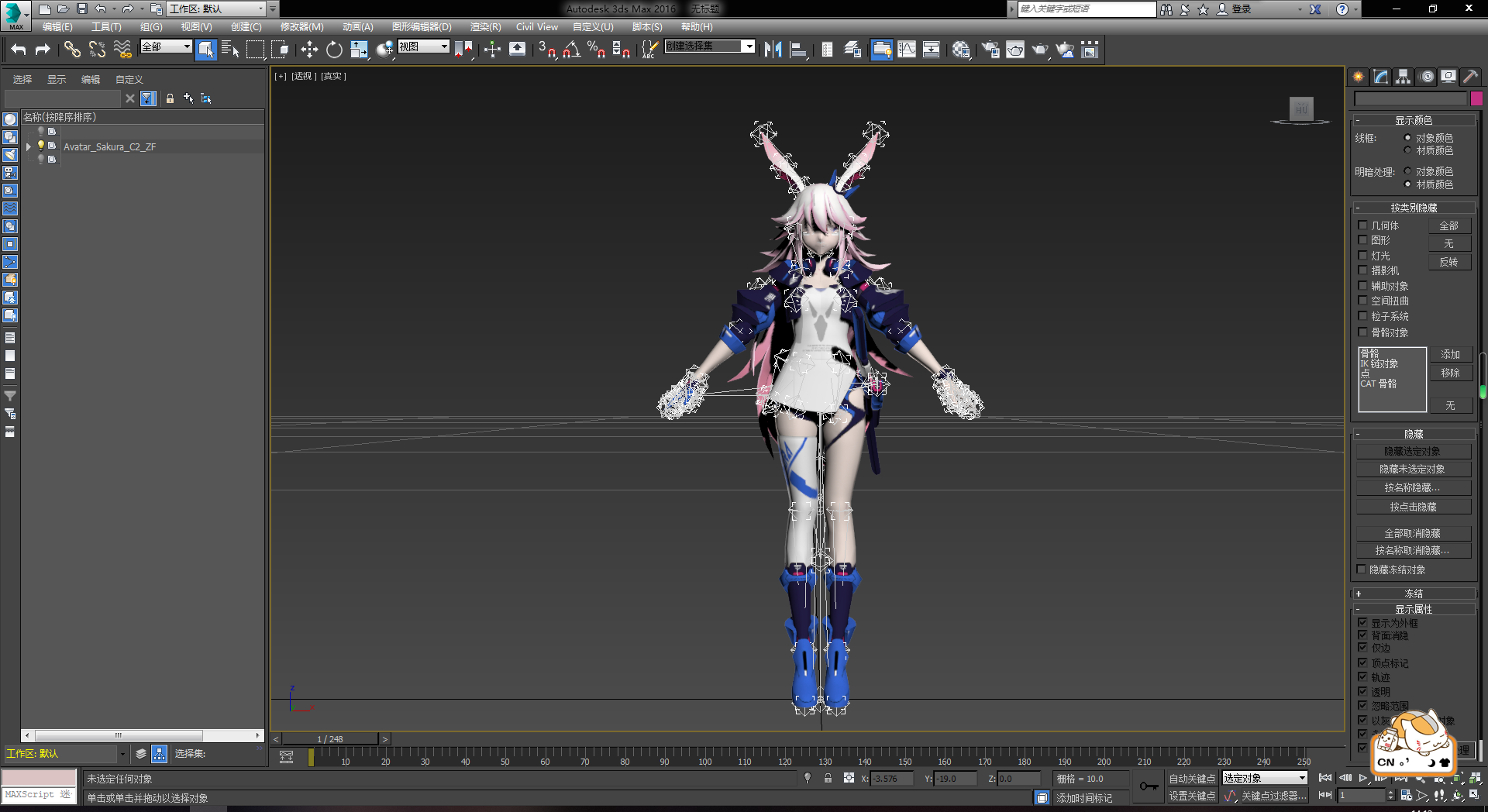Viewport: 1488px width, 812px height.
Task: Click the Select and Link icon
Action: tap(72, 50)
